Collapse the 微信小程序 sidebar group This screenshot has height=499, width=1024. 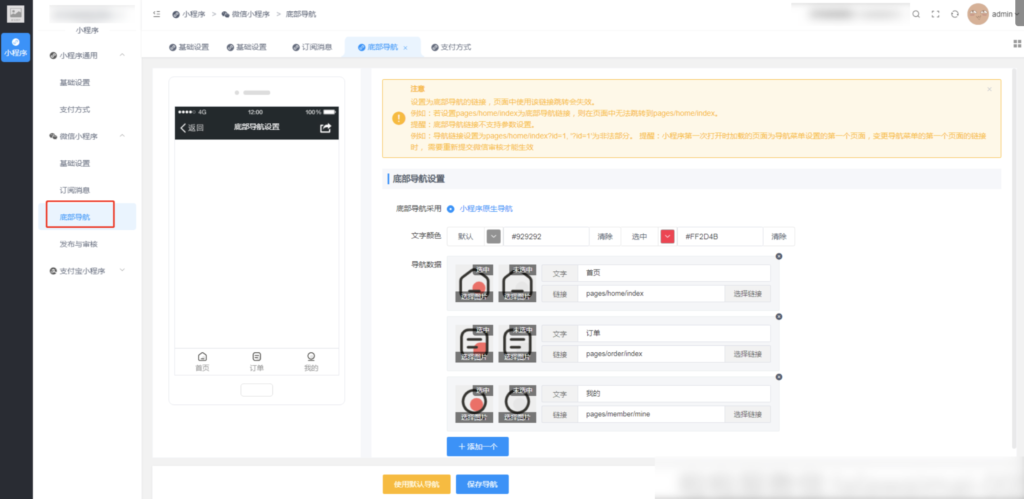[x=122, y=136]
